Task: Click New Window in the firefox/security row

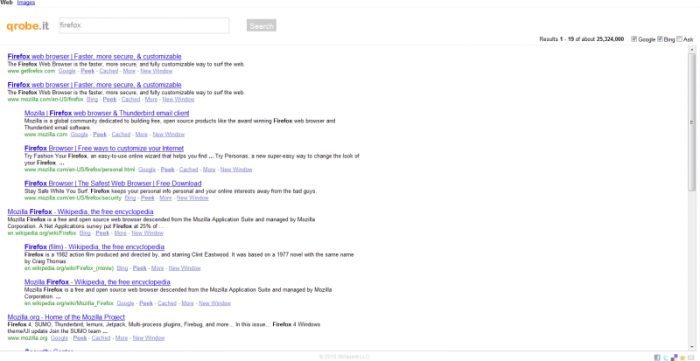Action: tap(192, 198)
